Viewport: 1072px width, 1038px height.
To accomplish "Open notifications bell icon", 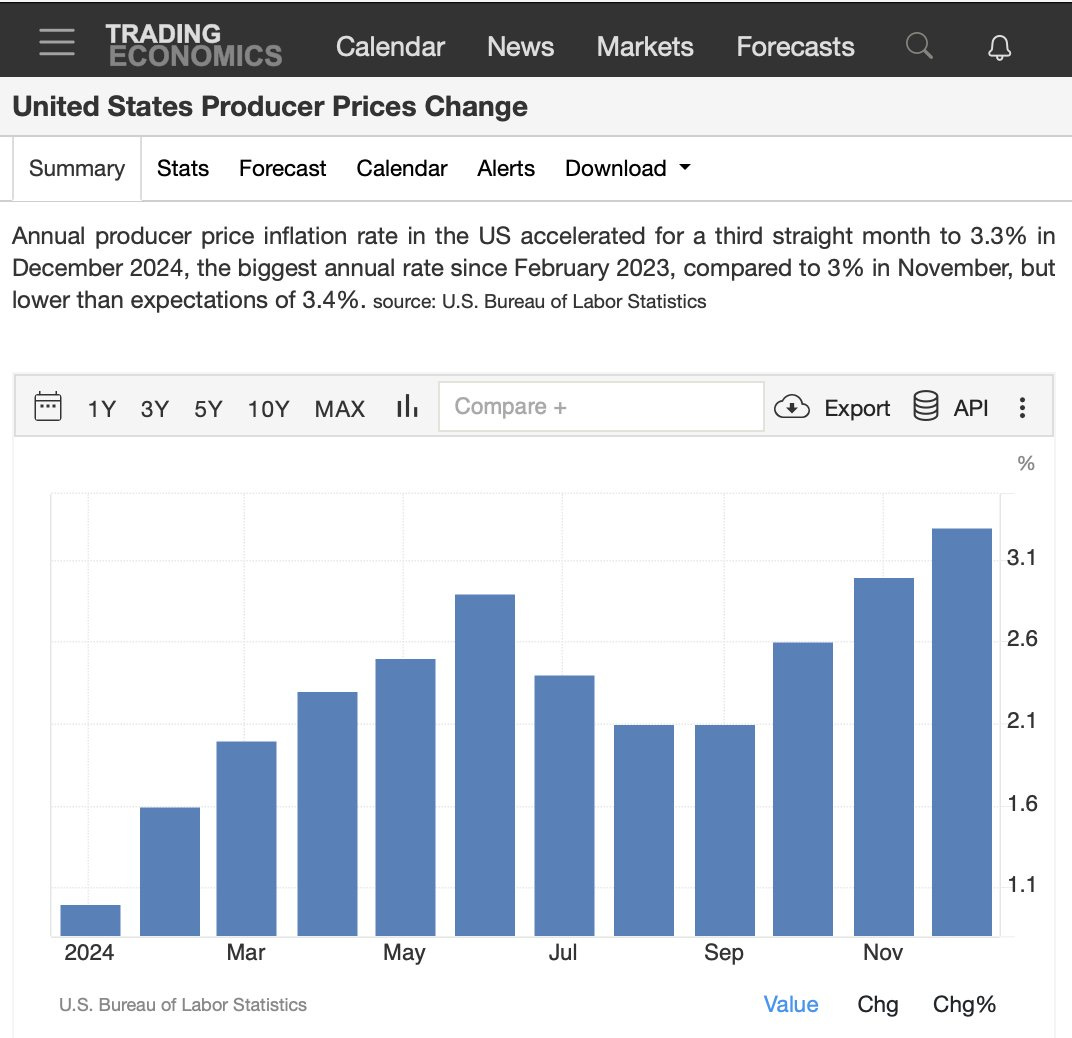I will point(999,47).
